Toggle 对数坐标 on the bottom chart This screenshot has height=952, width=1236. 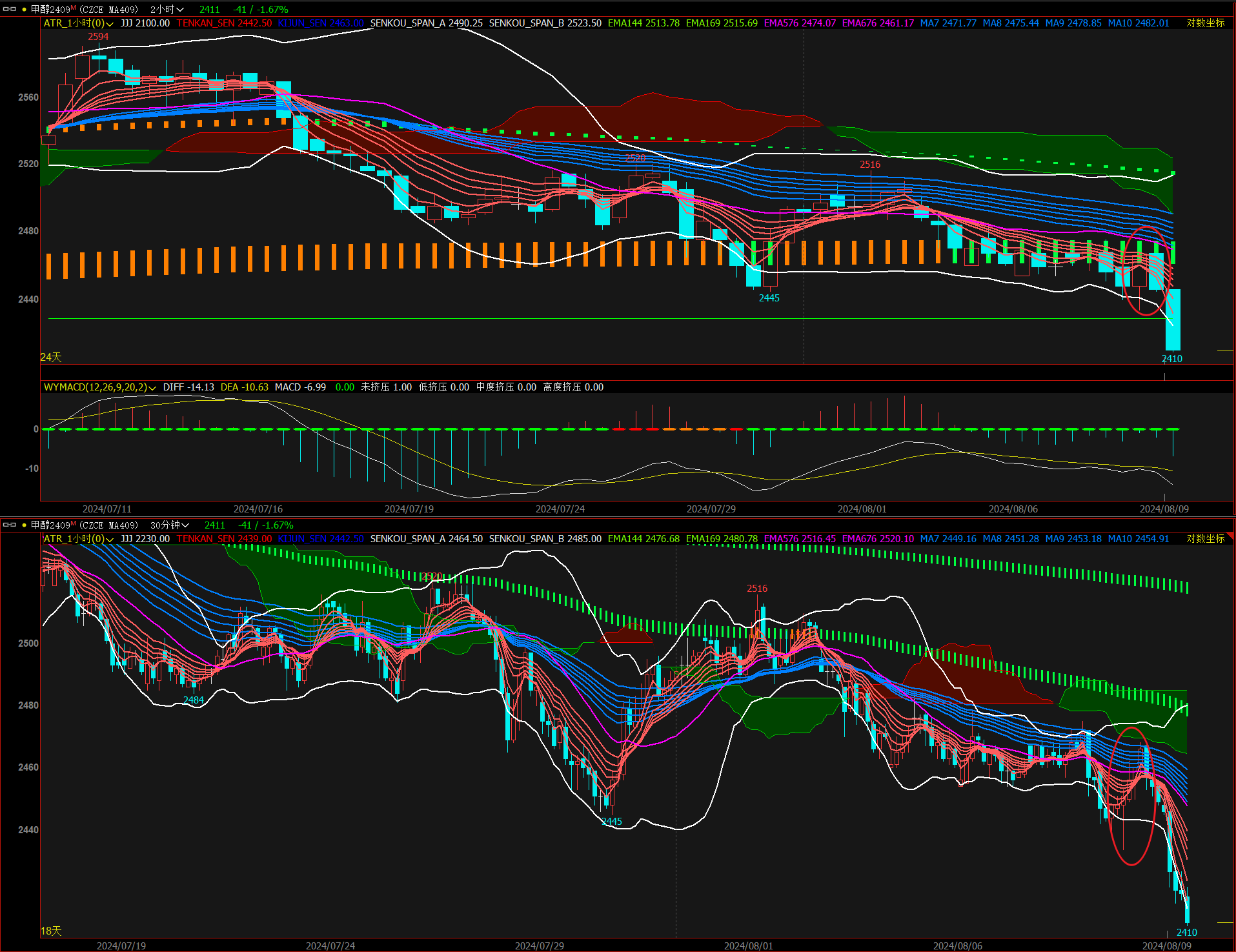tap(1205, 538)
